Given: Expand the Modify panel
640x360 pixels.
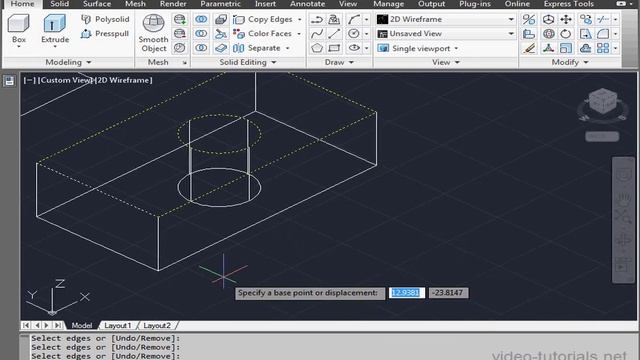Looking at the screenshot, I should [570, 62].
